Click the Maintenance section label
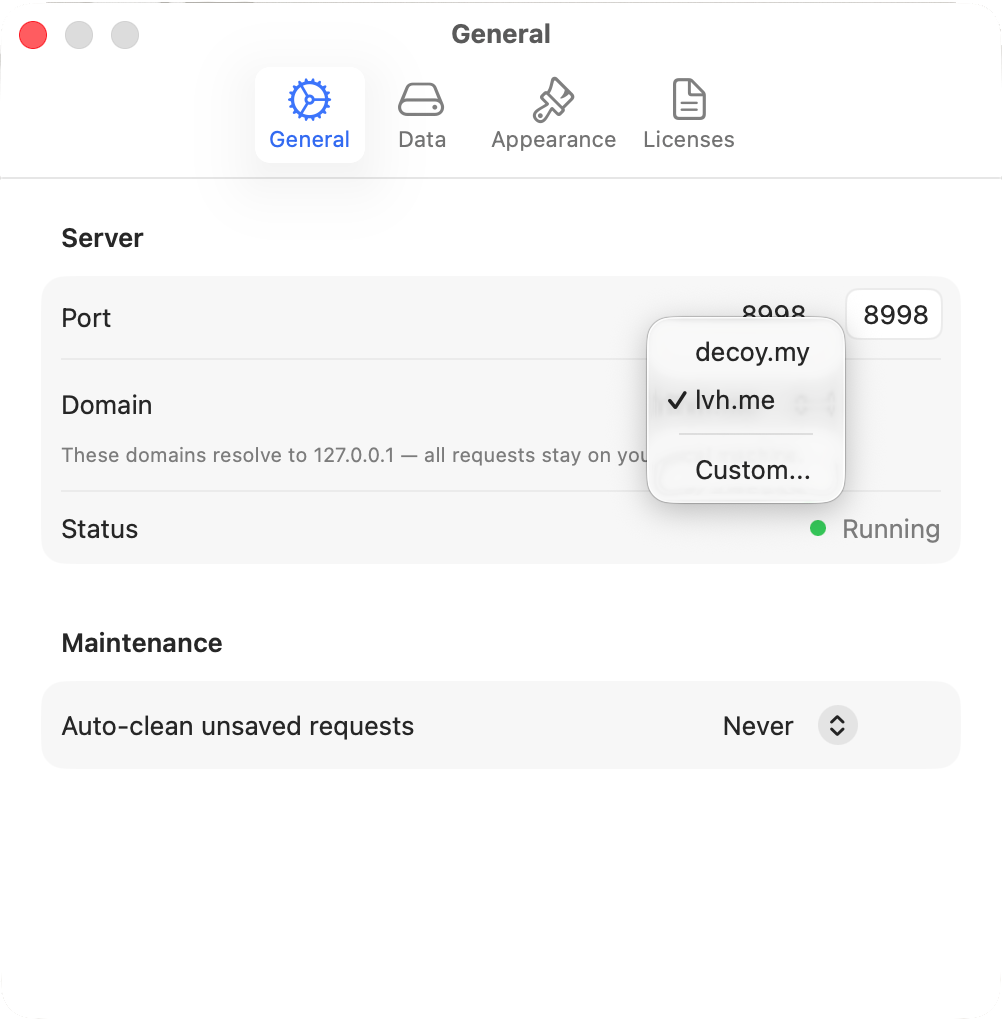1002x1019 pixels. tap(141, 643)
